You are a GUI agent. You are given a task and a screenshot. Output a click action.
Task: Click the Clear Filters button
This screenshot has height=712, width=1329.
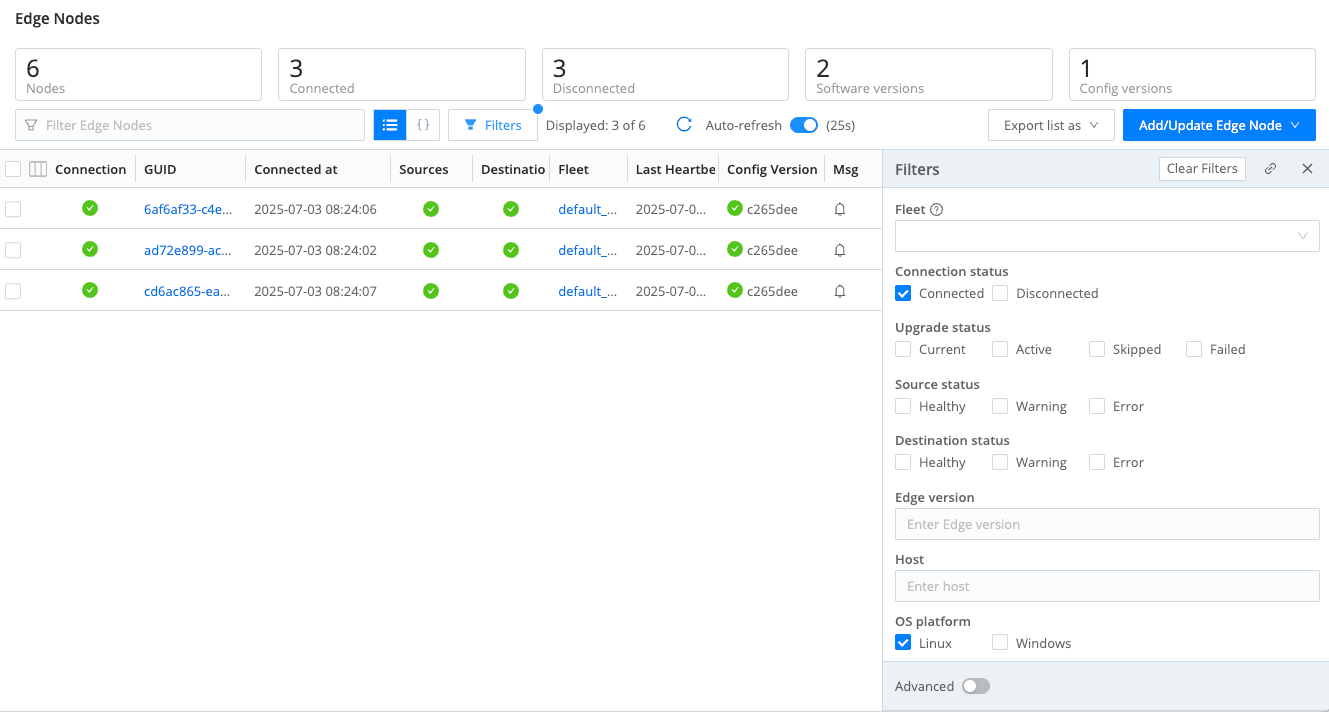1202,168
